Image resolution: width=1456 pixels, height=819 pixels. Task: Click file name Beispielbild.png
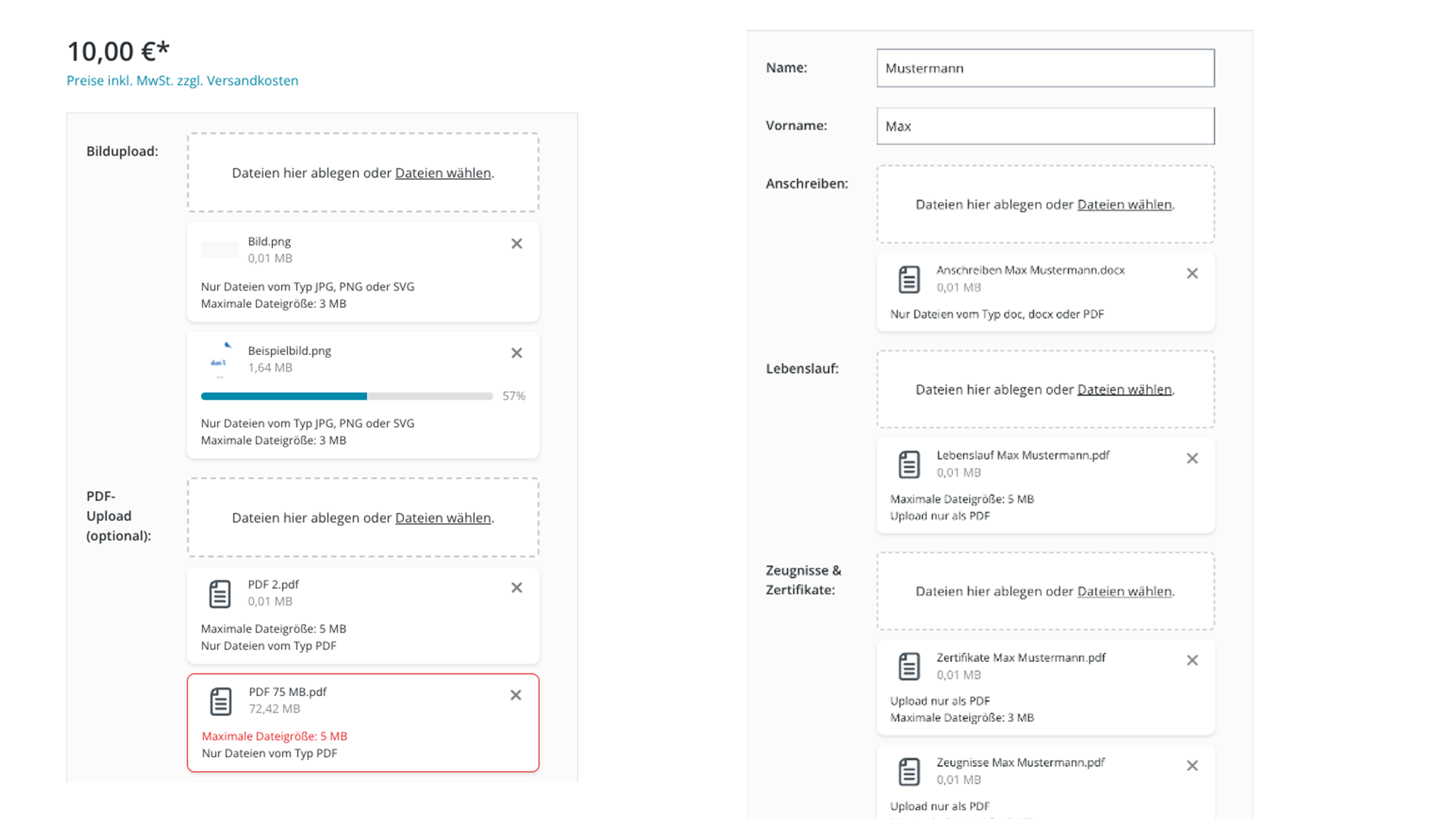(290, 350)
